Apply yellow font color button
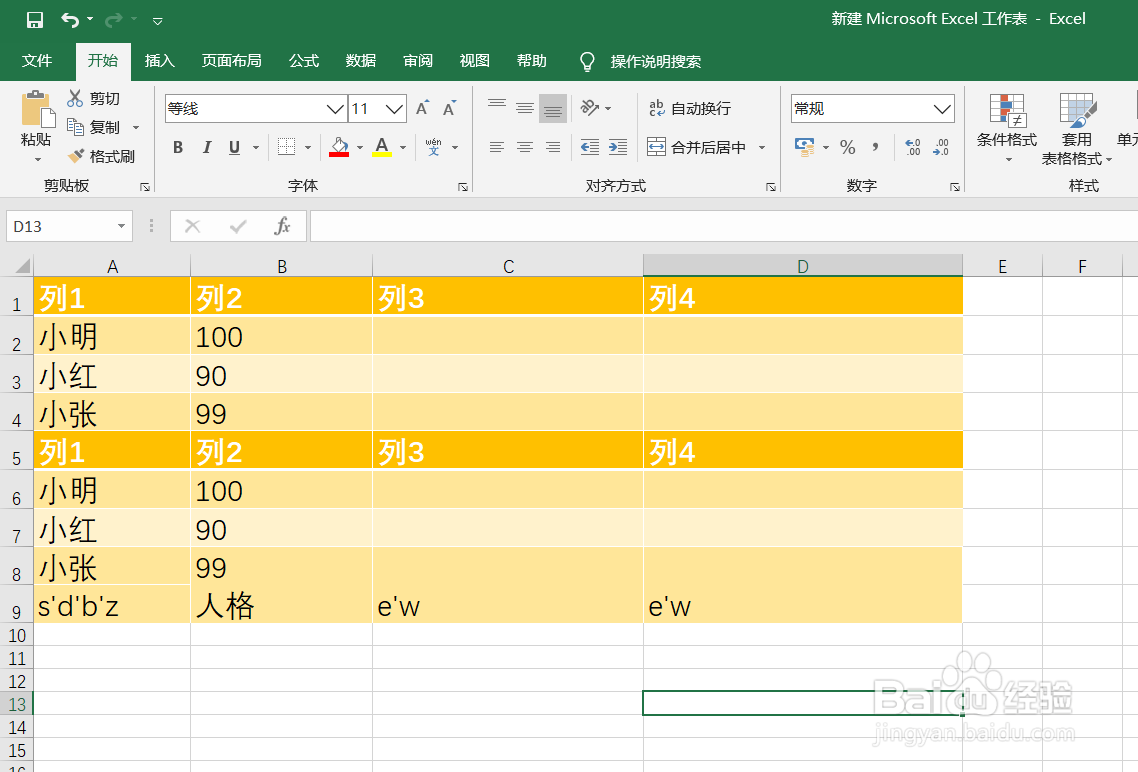This screenshot has width=1138, height=772. pos(382,147)
